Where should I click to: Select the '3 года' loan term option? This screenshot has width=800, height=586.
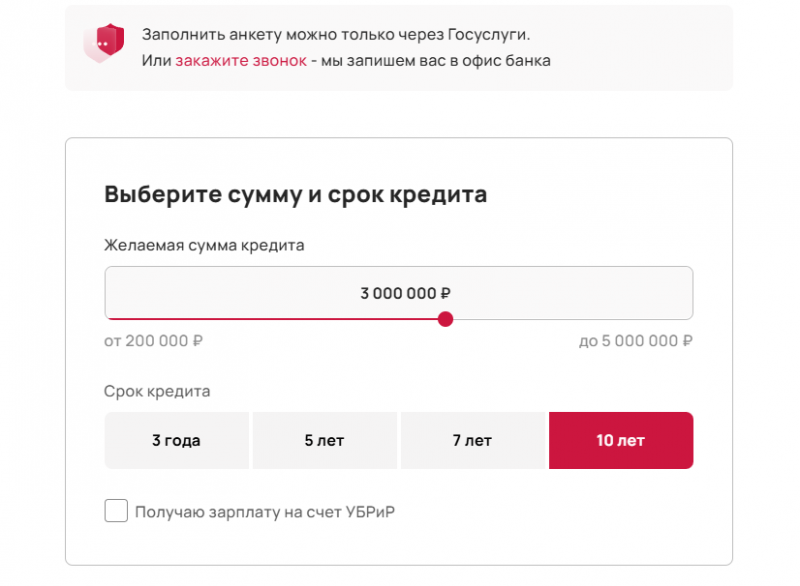pyautogui.click(x=176, y=440)
